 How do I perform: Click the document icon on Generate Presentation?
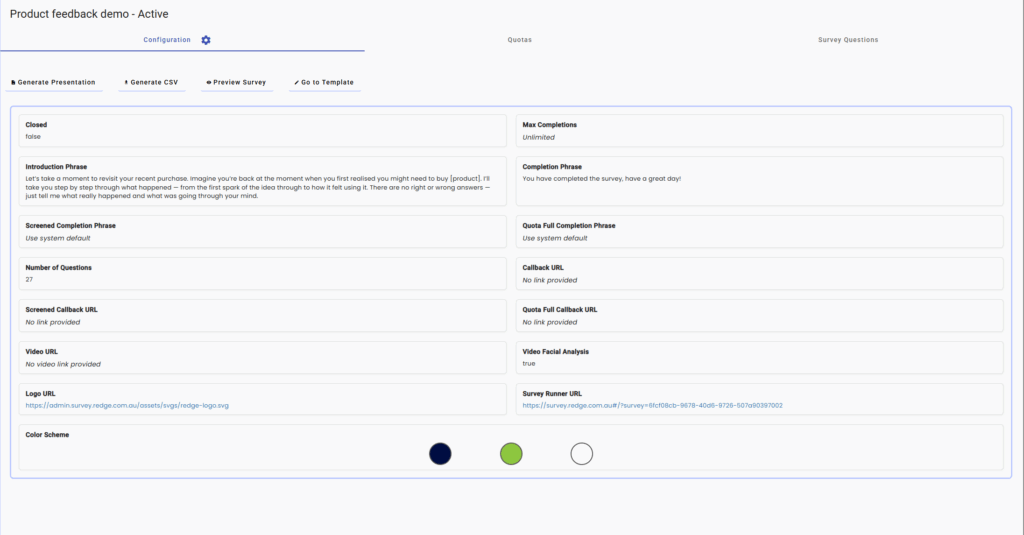click(13, 82)
